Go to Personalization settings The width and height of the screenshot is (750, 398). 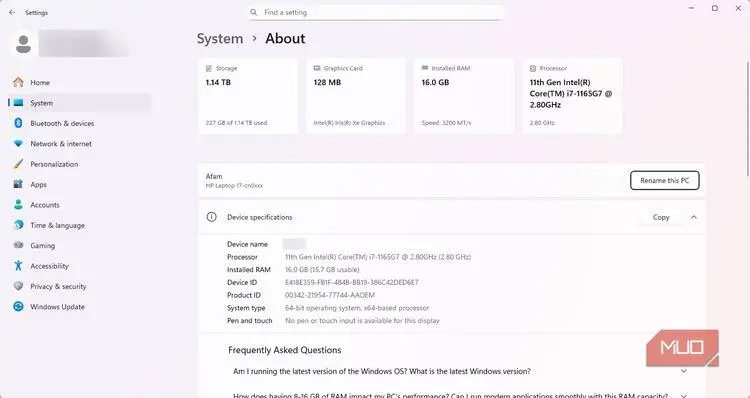pyautogui.click(x=79, y=164)
